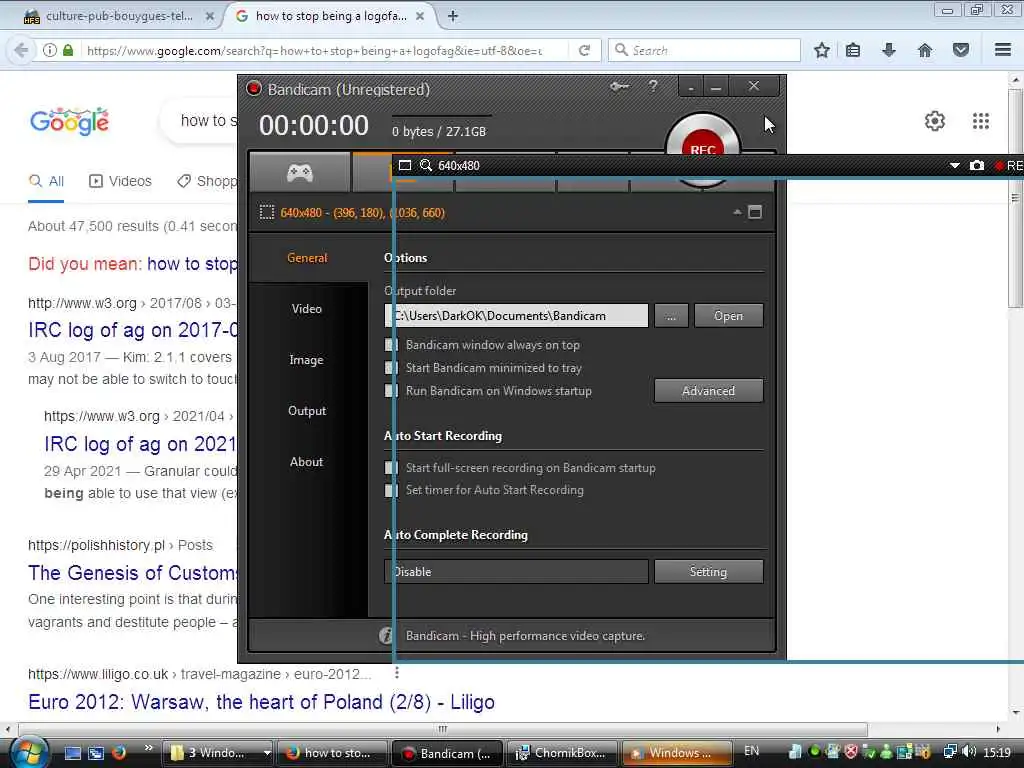Go to the Firefox home page icon
1024x768 pixels.
(925, 50)
